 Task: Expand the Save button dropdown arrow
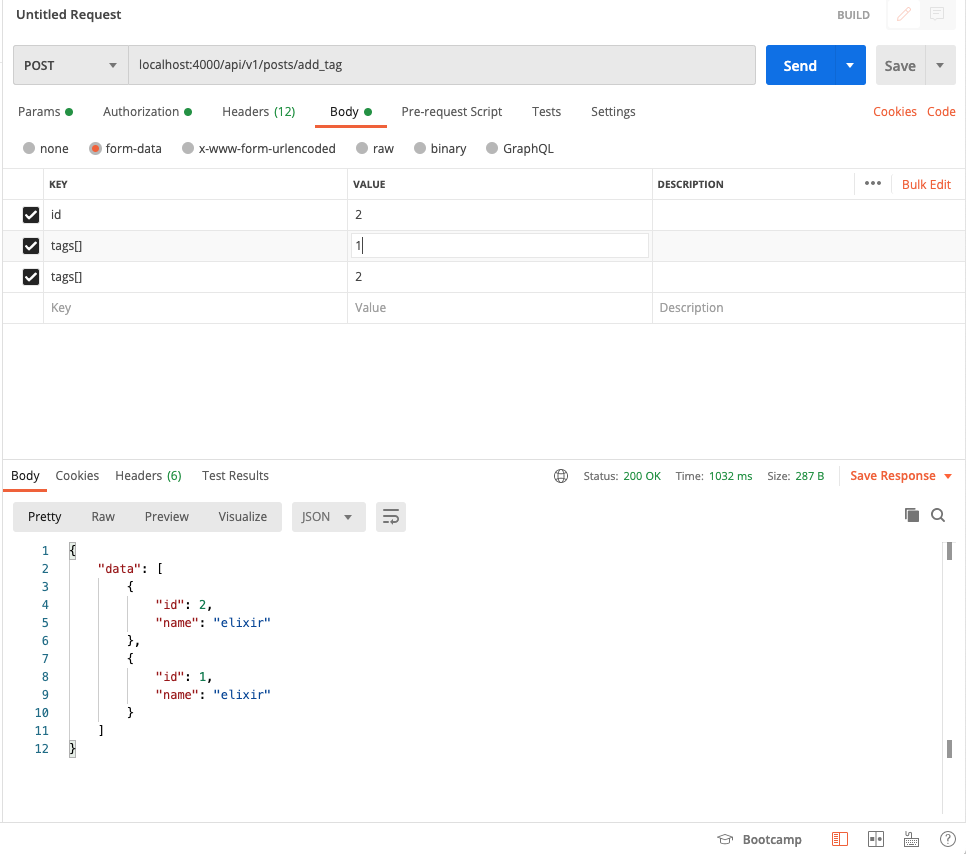coord(940,65)
